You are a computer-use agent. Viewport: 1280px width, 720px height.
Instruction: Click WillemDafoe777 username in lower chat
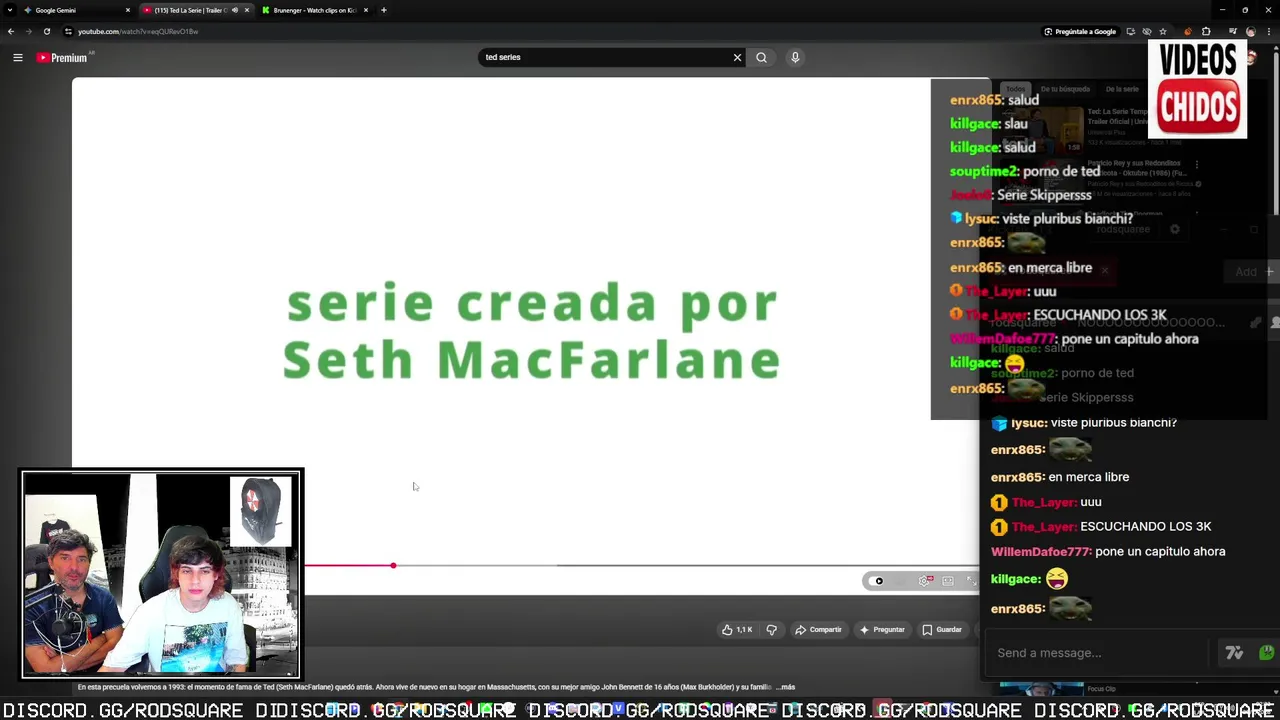click(x=1040, y=552)
